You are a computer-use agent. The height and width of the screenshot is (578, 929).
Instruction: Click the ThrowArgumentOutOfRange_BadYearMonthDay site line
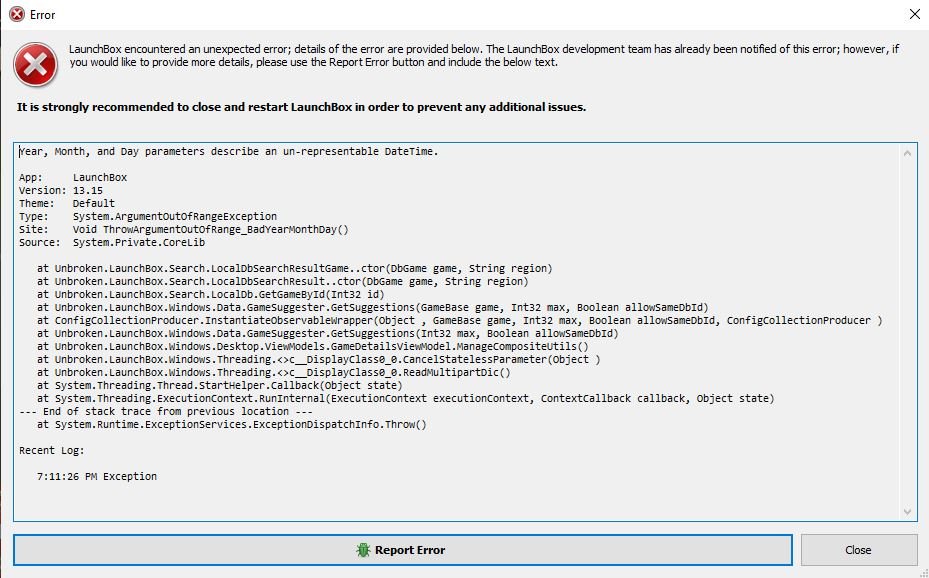[184, 230]
